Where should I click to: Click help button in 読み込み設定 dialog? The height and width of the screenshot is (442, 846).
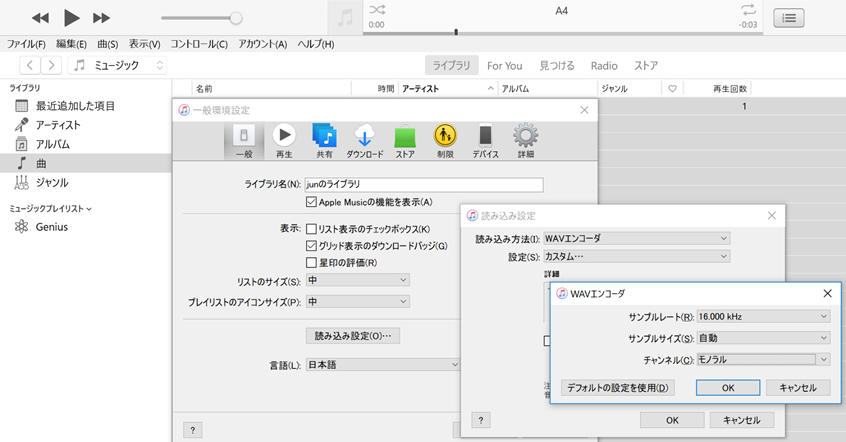481,420
